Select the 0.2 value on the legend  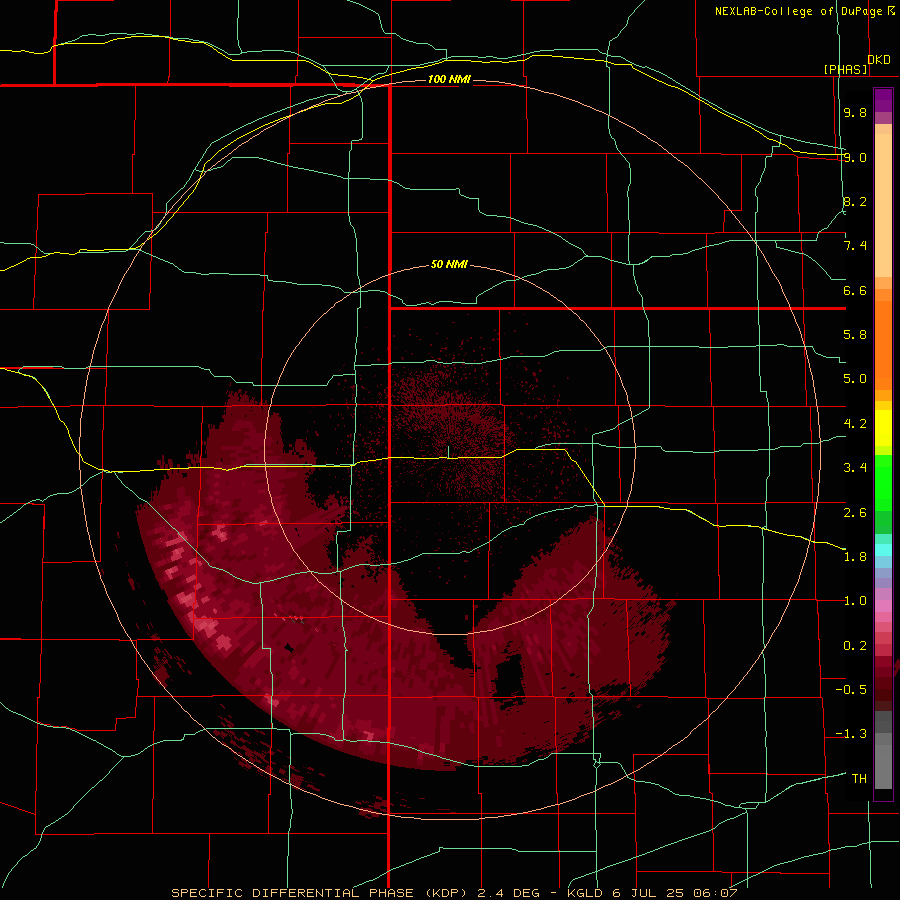tap(855, 646)
